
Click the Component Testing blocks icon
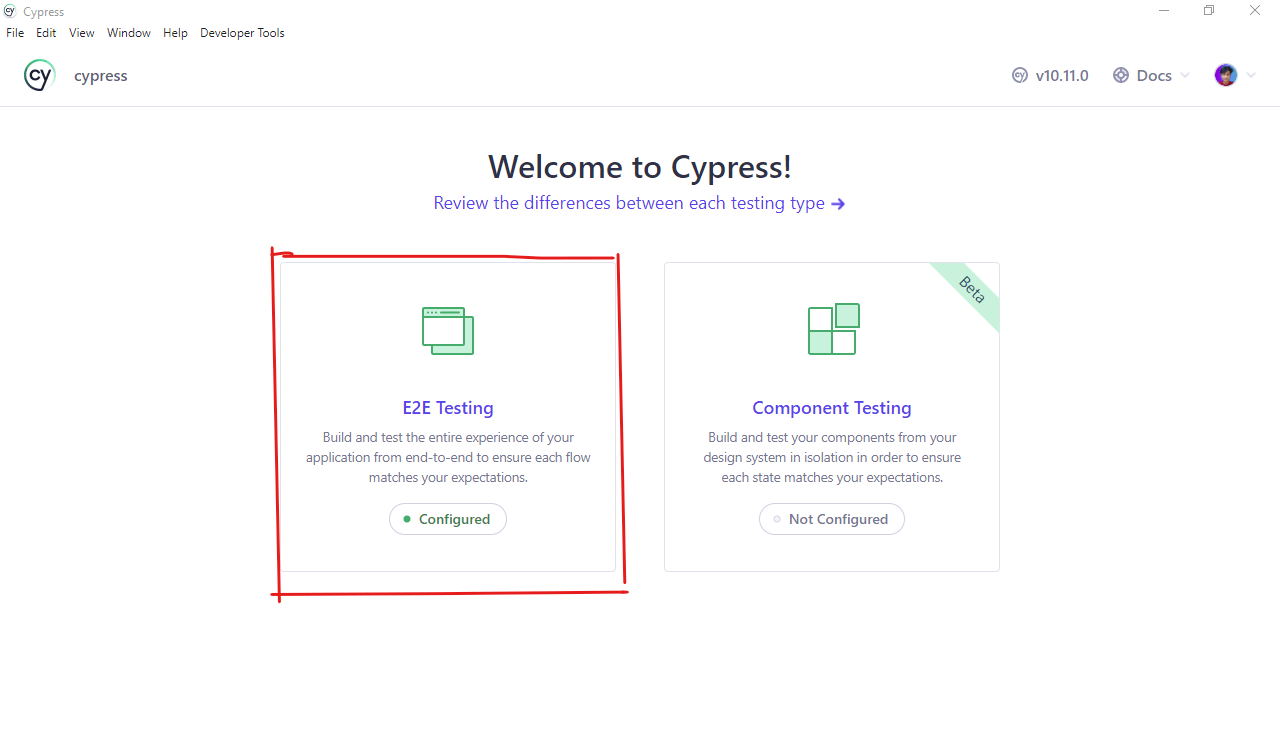(834, 329)
